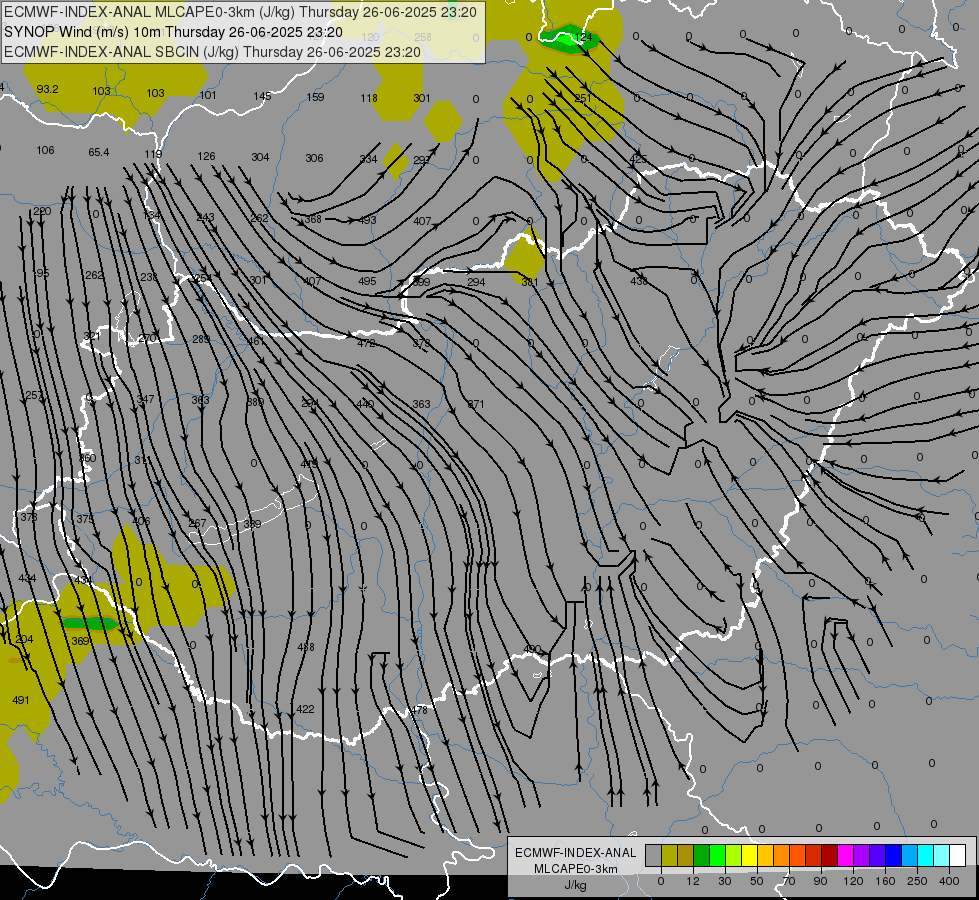Click the '124' value in the green patch
This screenshot has height=900, width=979.
click(583, 37)
